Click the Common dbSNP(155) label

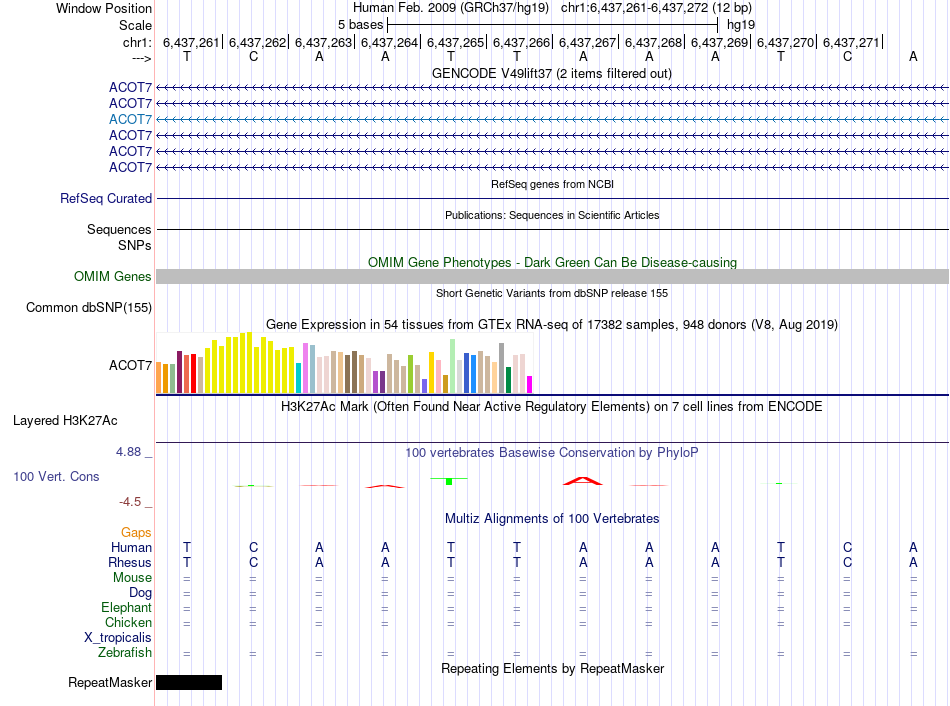pyautogui.click(x=89, y=307)
